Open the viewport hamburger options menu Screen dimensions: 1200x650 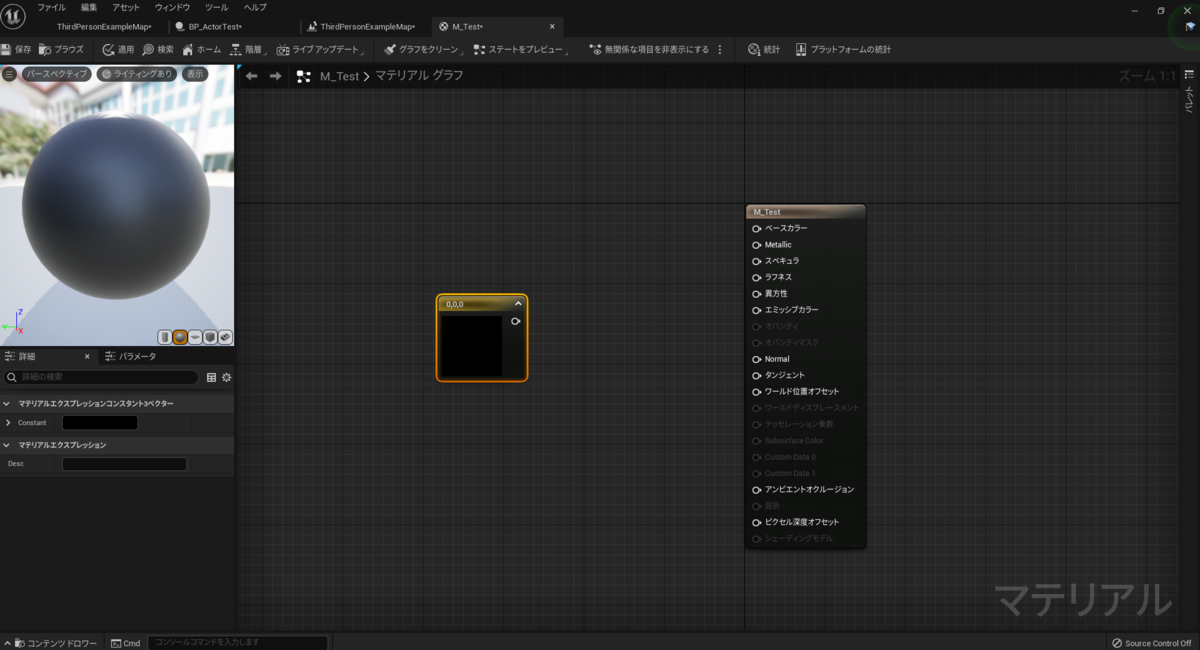[9, 74]
